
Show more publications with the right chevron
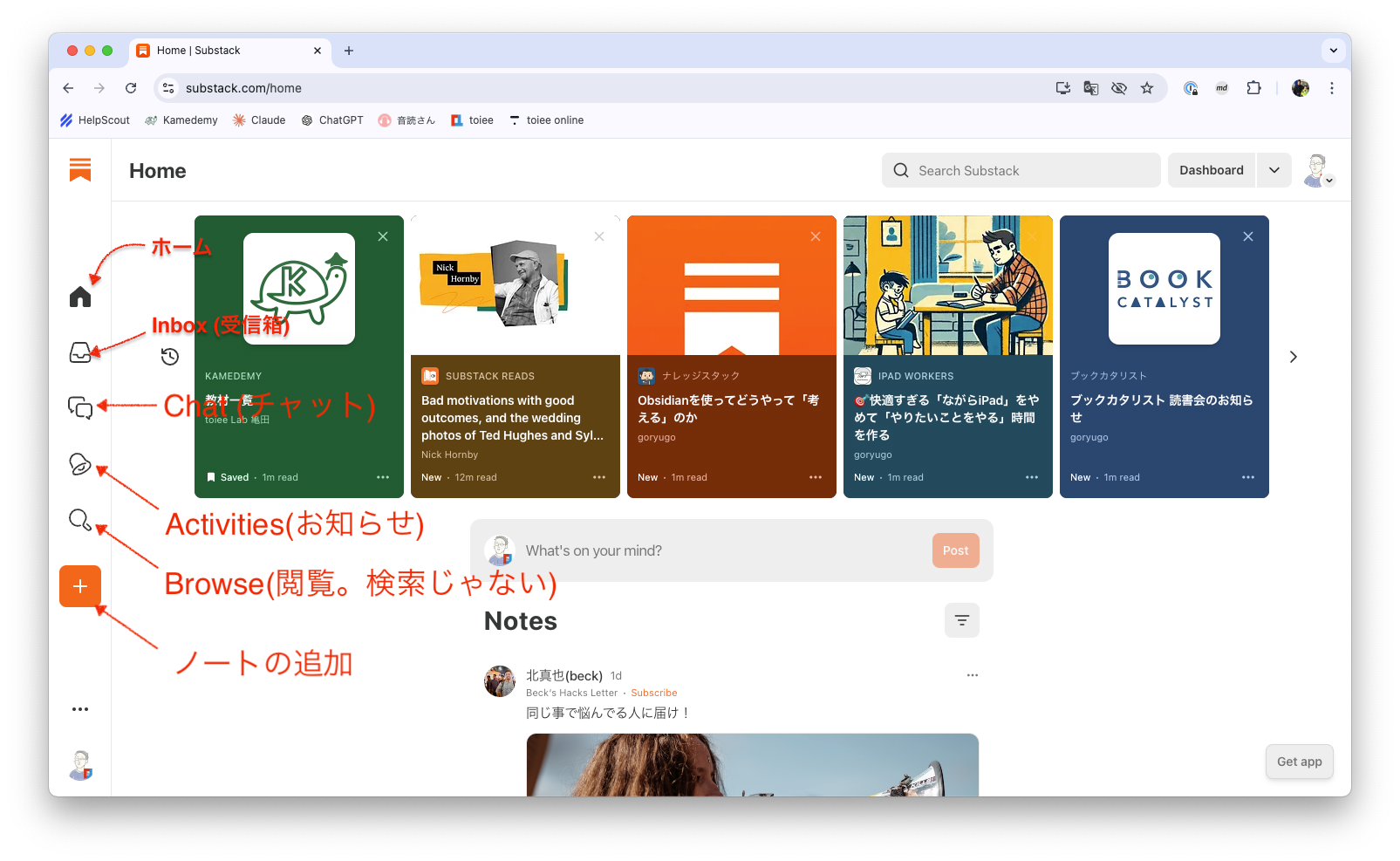point(1293,356)
